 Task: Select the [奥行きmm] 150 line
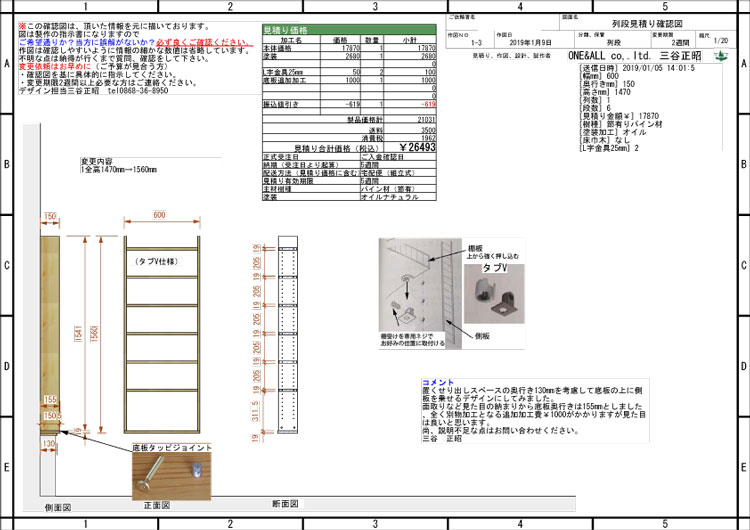click(607, 84)
